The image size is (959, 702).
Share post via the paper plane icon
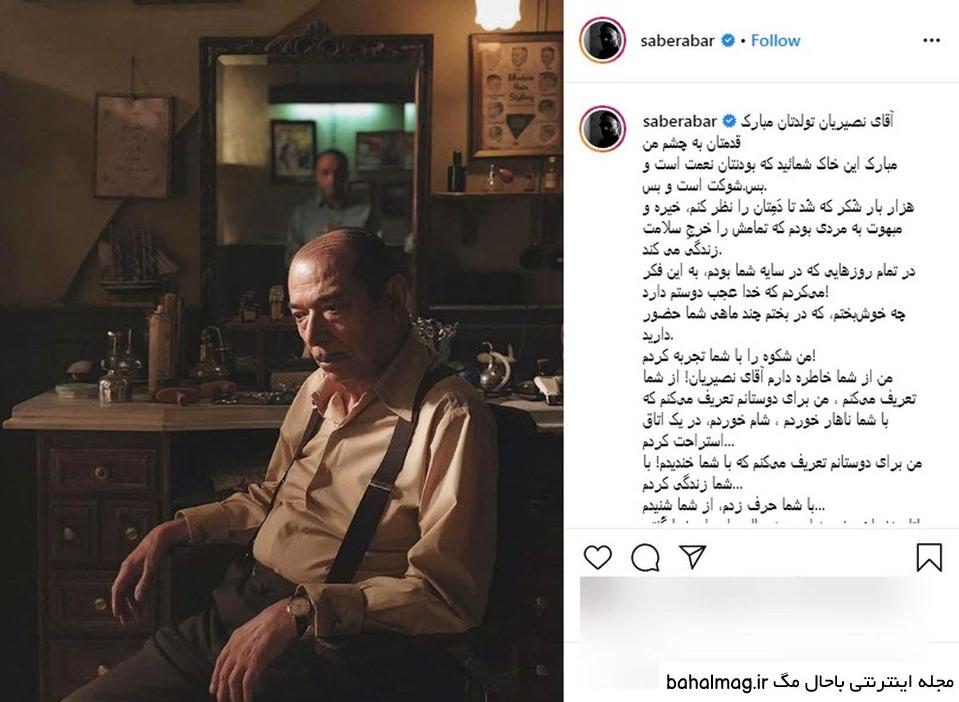coord(693,556)
